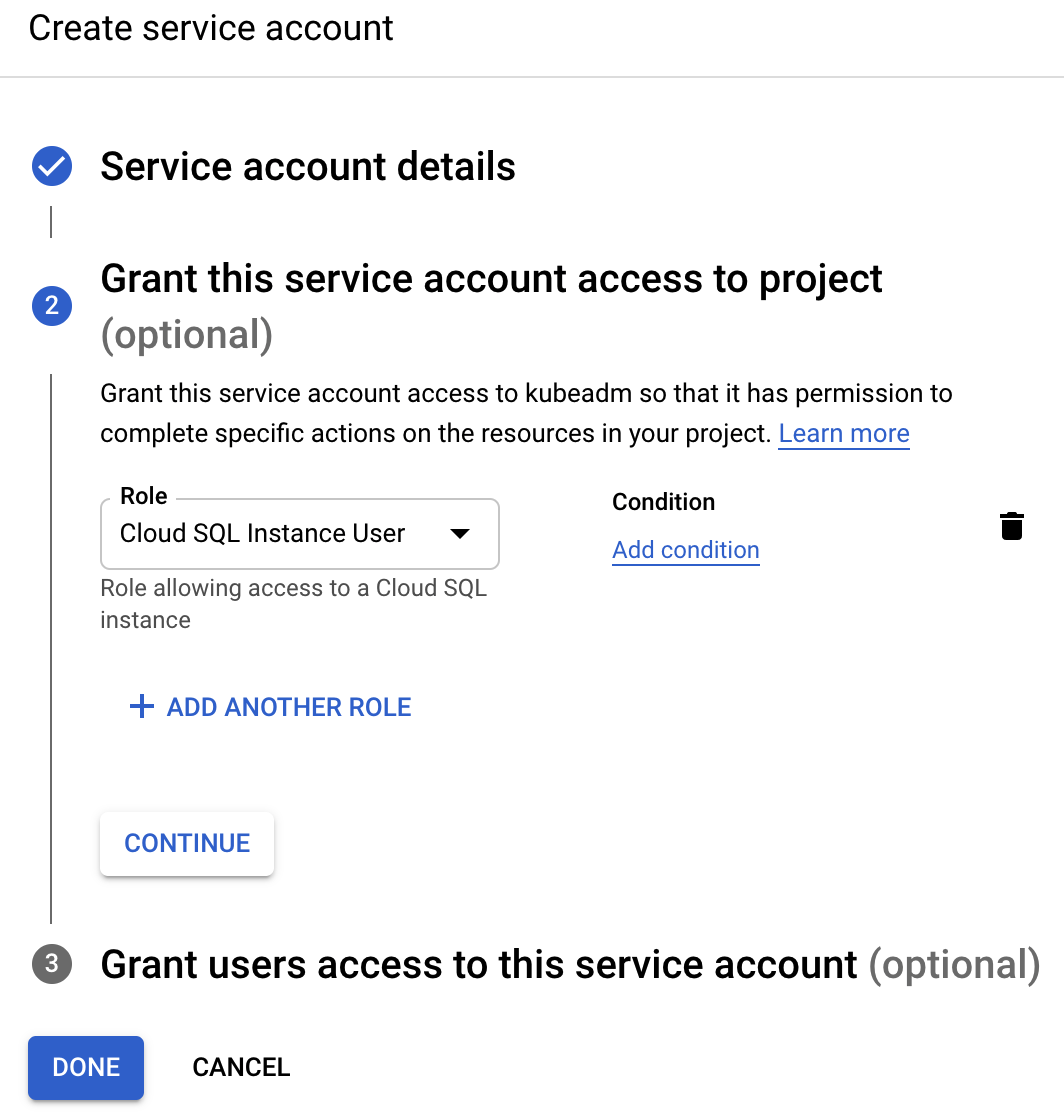Click the step 3 numbered circle icon

coord(51,964)
